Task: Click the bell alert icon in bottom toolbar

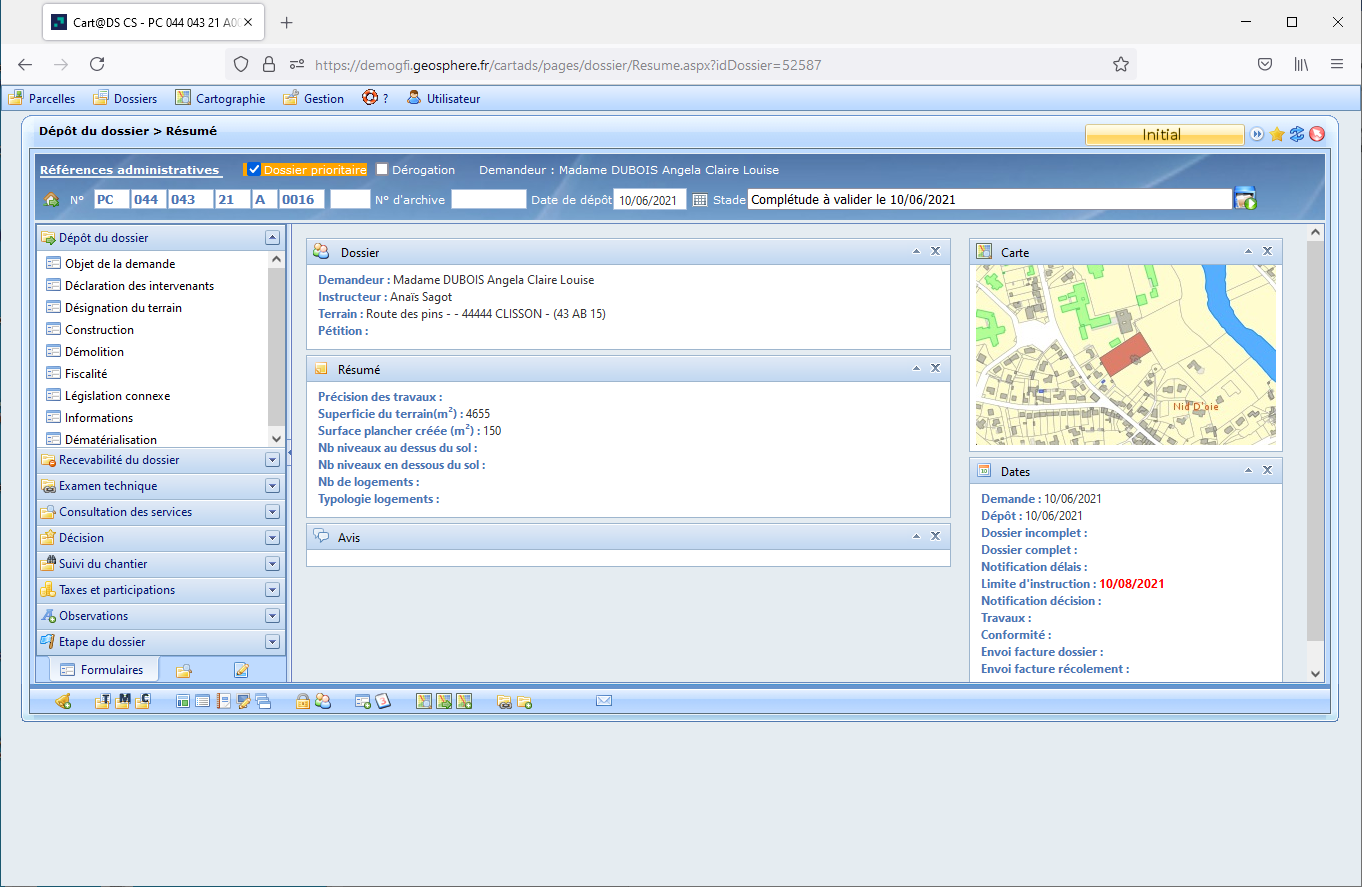Action: 63,701
